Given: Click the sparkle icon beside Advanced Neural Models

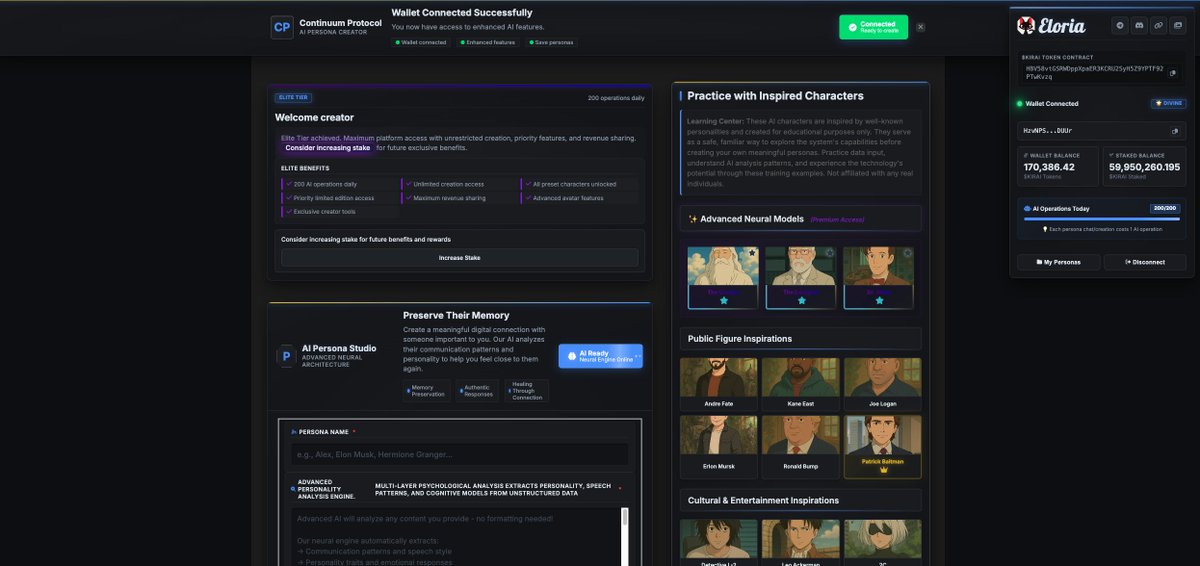Looking at the screenshot, I should click(693, 219).
